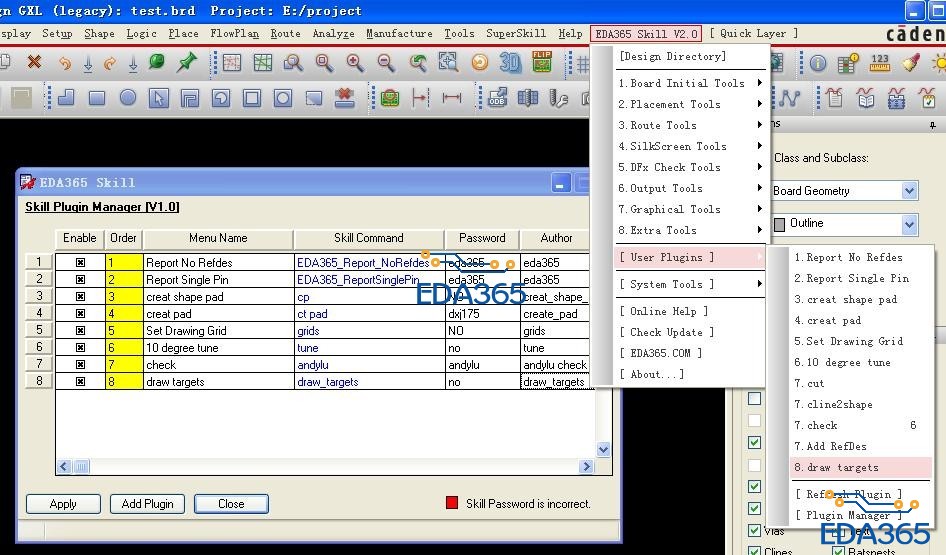The image size is (946, 555).
Task: Click the Online Help entry
Action: [664, 311]
